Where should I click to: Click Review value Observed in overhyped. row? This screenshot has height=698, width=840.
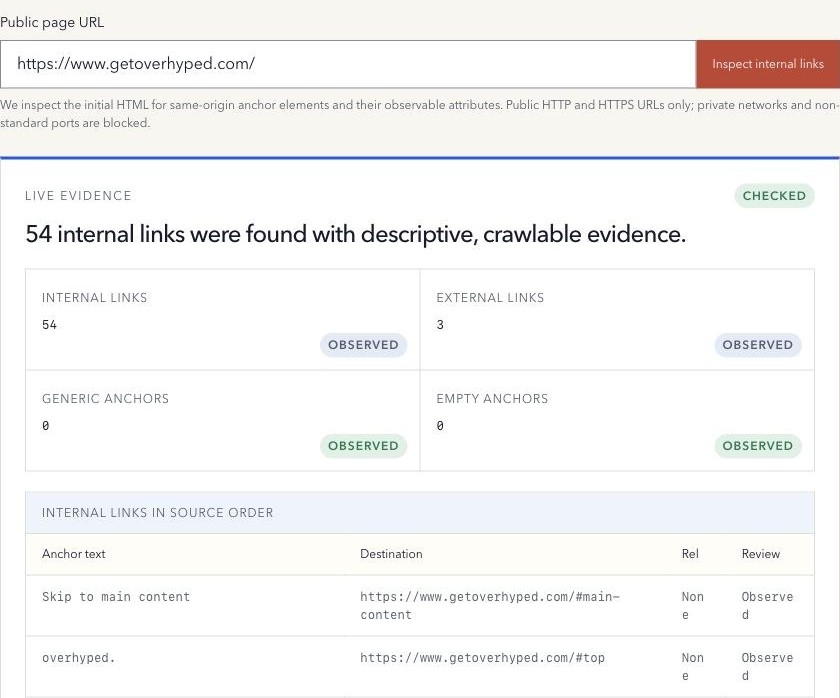(767, 667)
